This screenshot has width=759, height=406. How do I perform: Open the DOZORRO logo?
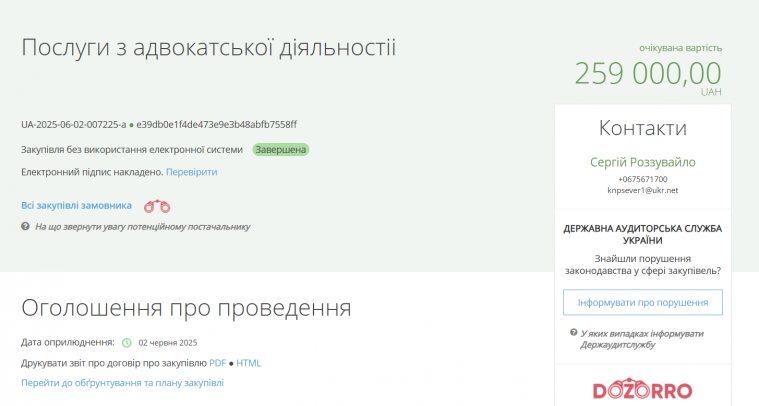[643, 390]
